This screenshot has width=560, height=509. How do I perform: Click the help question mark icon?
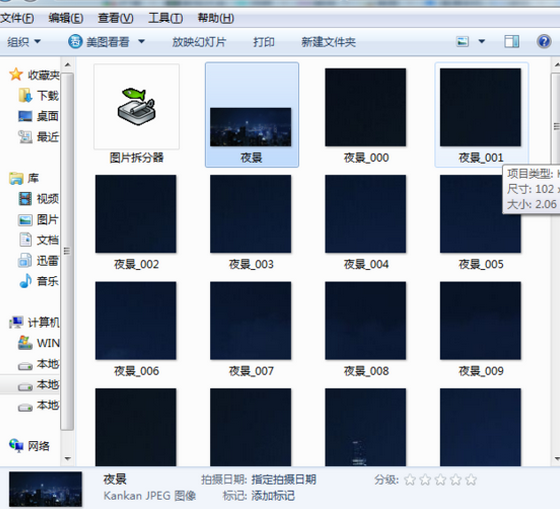tap(544, 42)
